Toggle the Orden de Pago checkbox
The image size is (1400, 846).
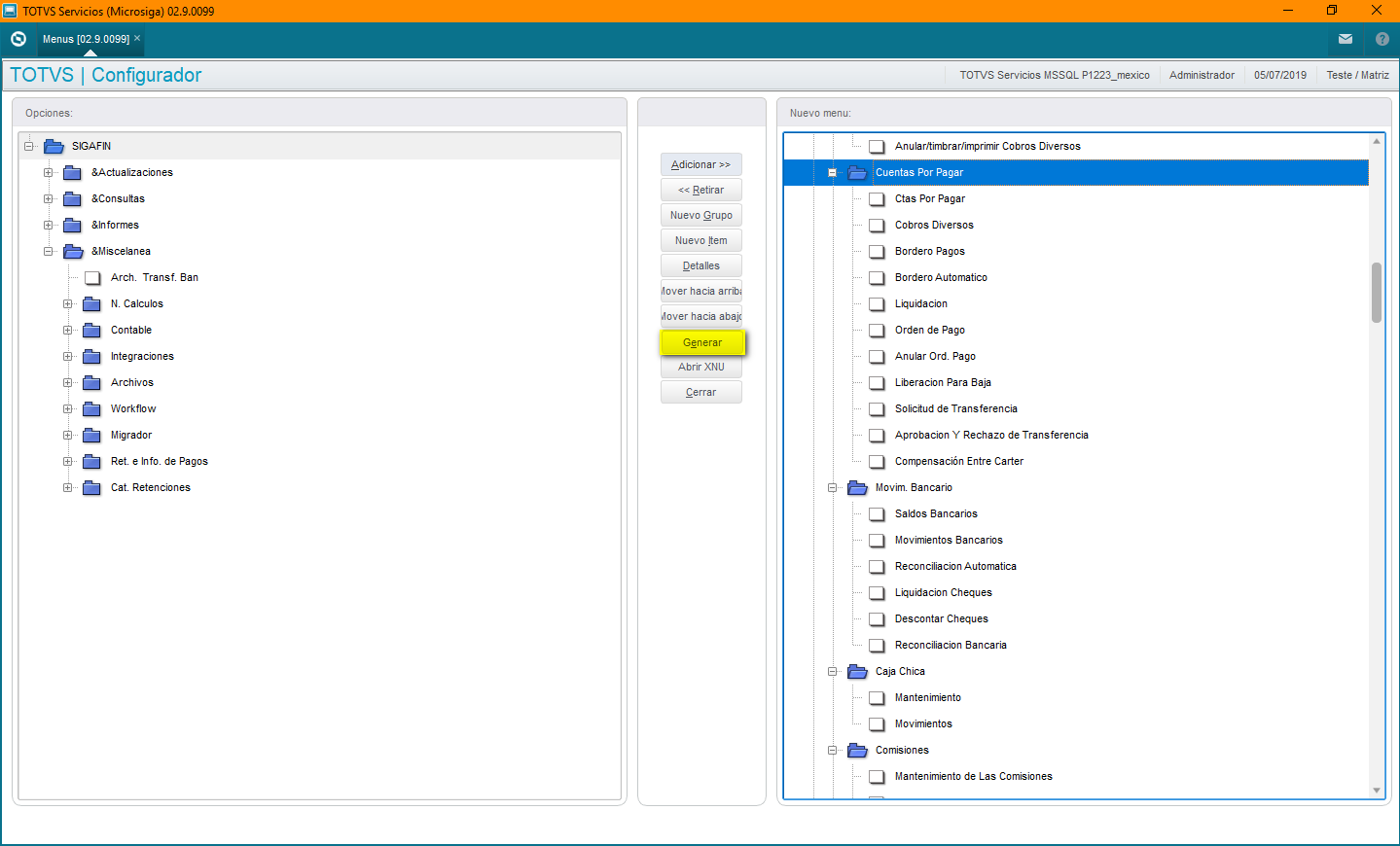coord(877,330)
